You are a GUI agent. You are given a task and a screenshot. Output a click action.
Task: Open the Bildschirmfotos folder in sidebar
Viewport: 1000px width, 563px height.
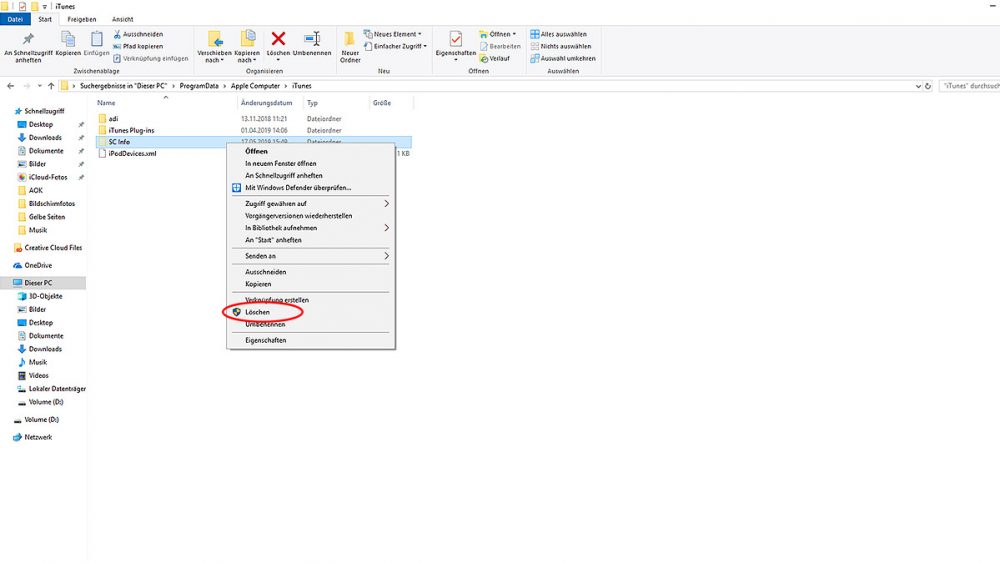52,203
